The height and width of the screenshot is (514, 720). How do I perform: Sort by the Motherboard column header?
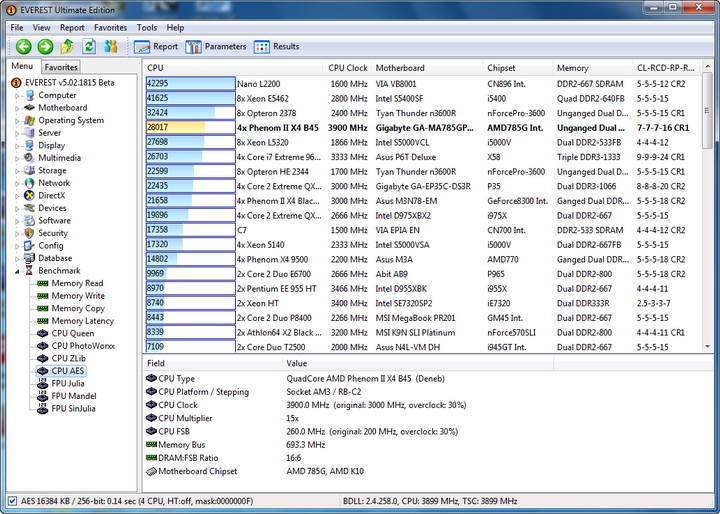pyautogui.click(x=427, y=68)
